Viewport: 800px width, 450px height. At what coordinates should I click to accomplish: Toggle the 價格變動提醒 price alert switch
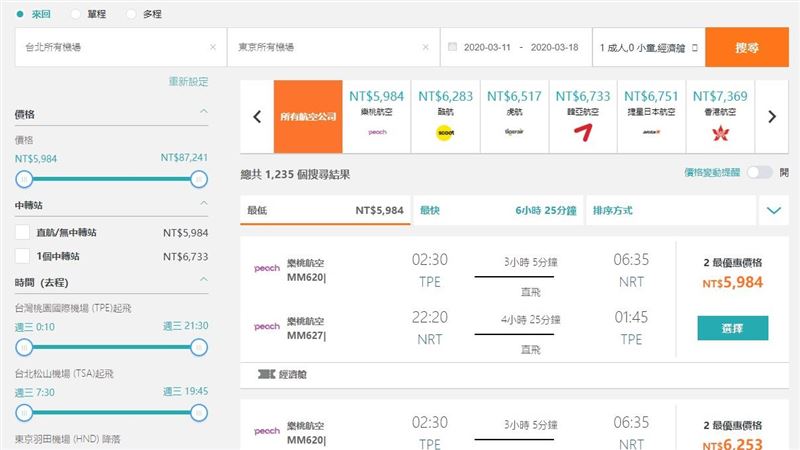point(760,172)
